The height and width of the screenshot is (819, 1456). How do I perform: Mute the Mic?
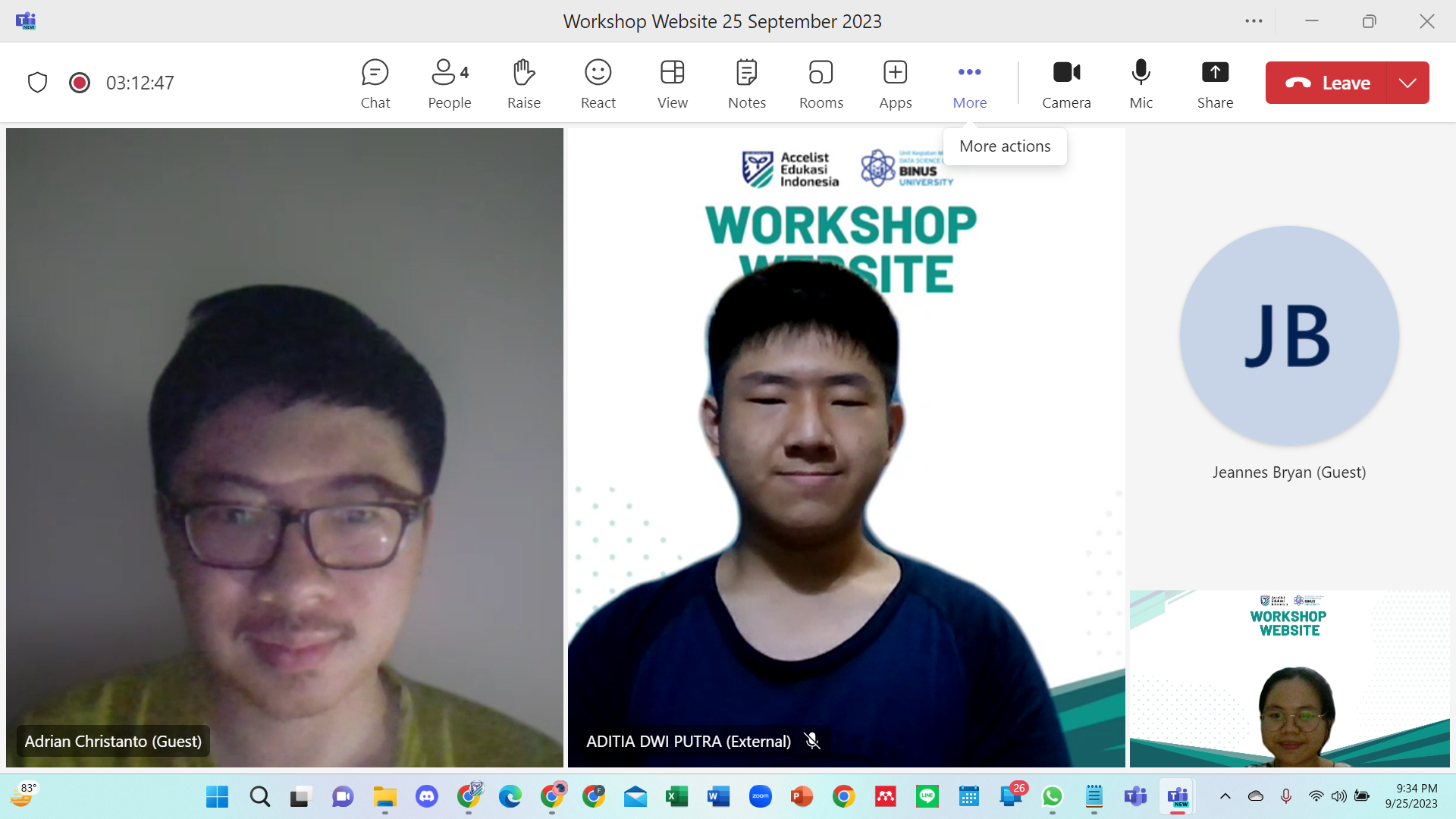[1141, 83]
